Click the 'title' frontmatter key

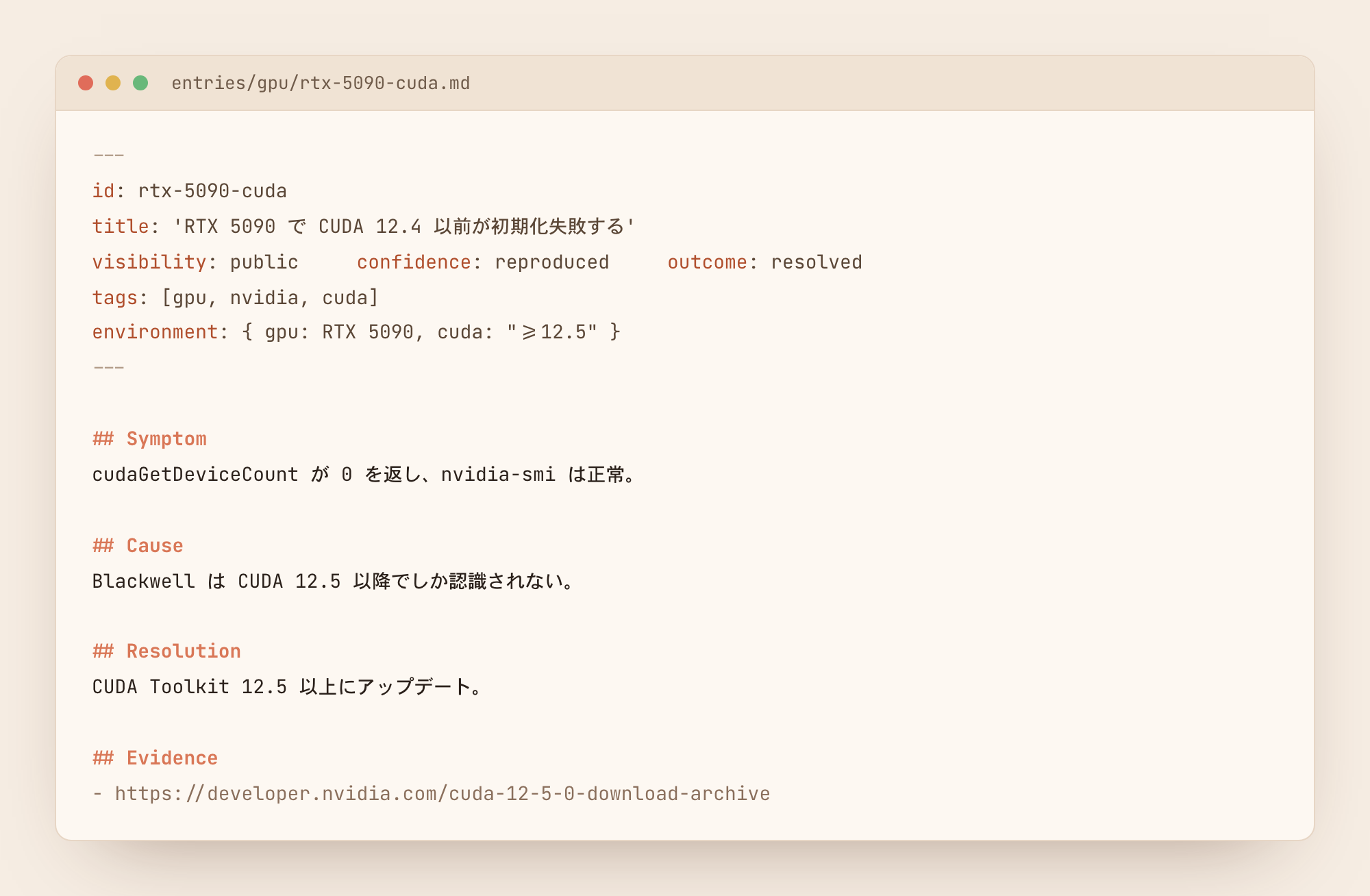121,226
